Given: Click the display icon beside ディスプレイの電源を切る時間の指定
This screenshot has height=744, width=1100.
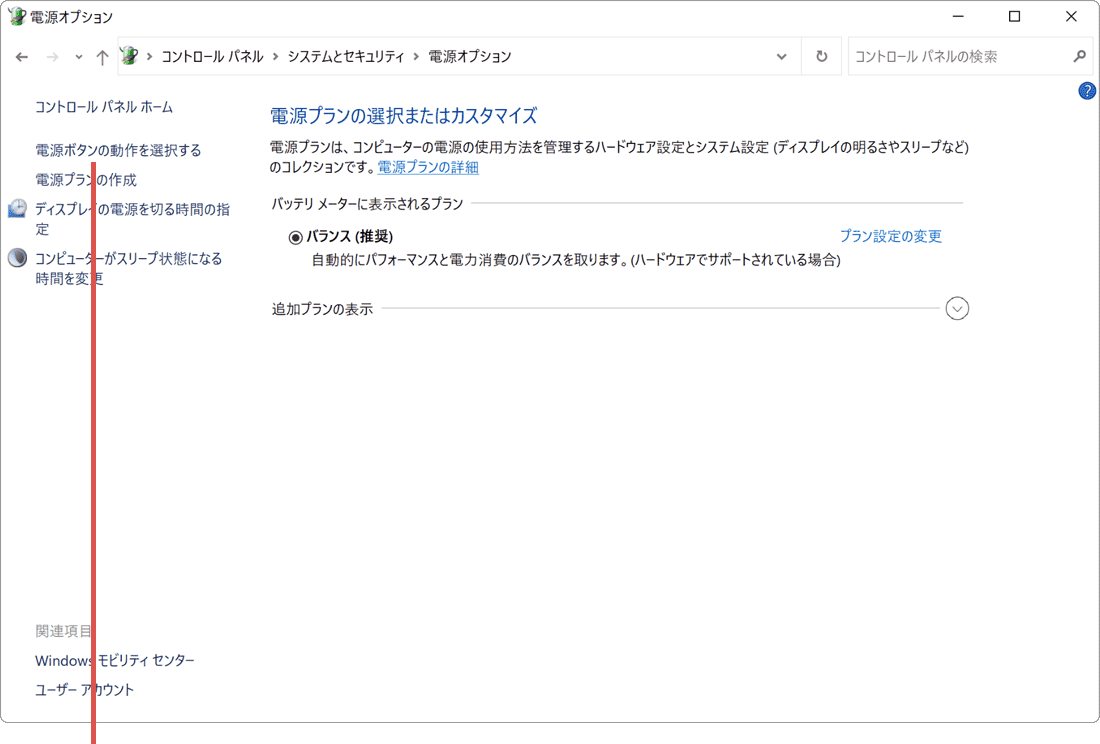Looking at the screenshot, I should pos(17,209).
